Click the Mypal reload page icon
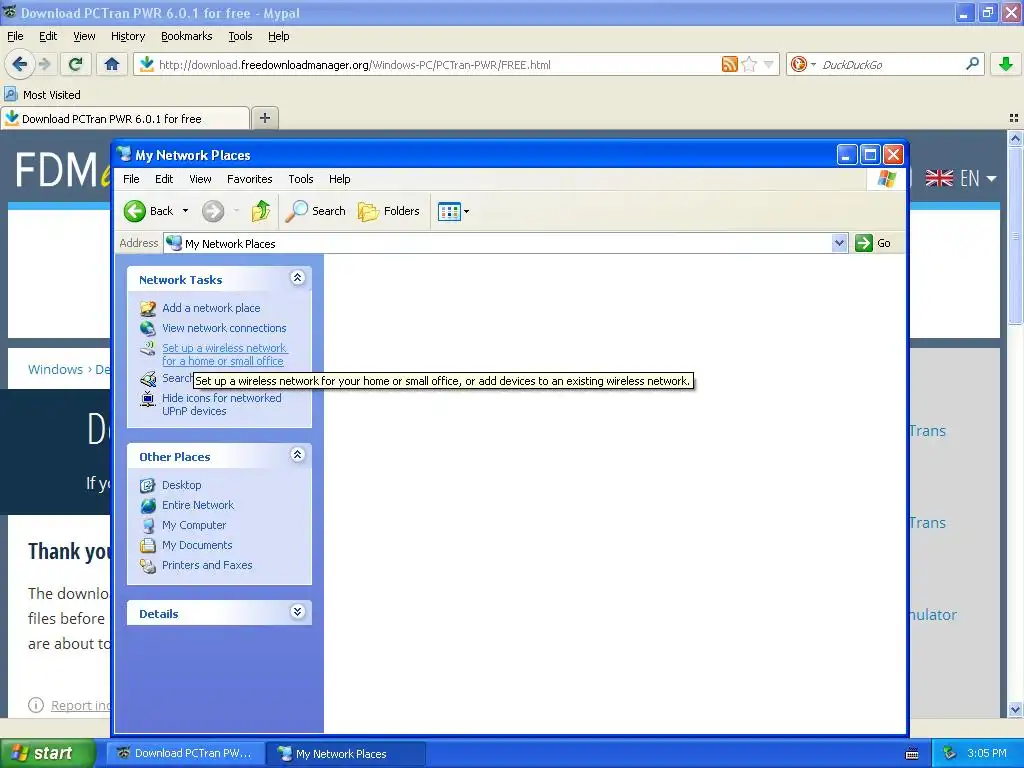Screen dimensions: 1024x768 point(76,64)
